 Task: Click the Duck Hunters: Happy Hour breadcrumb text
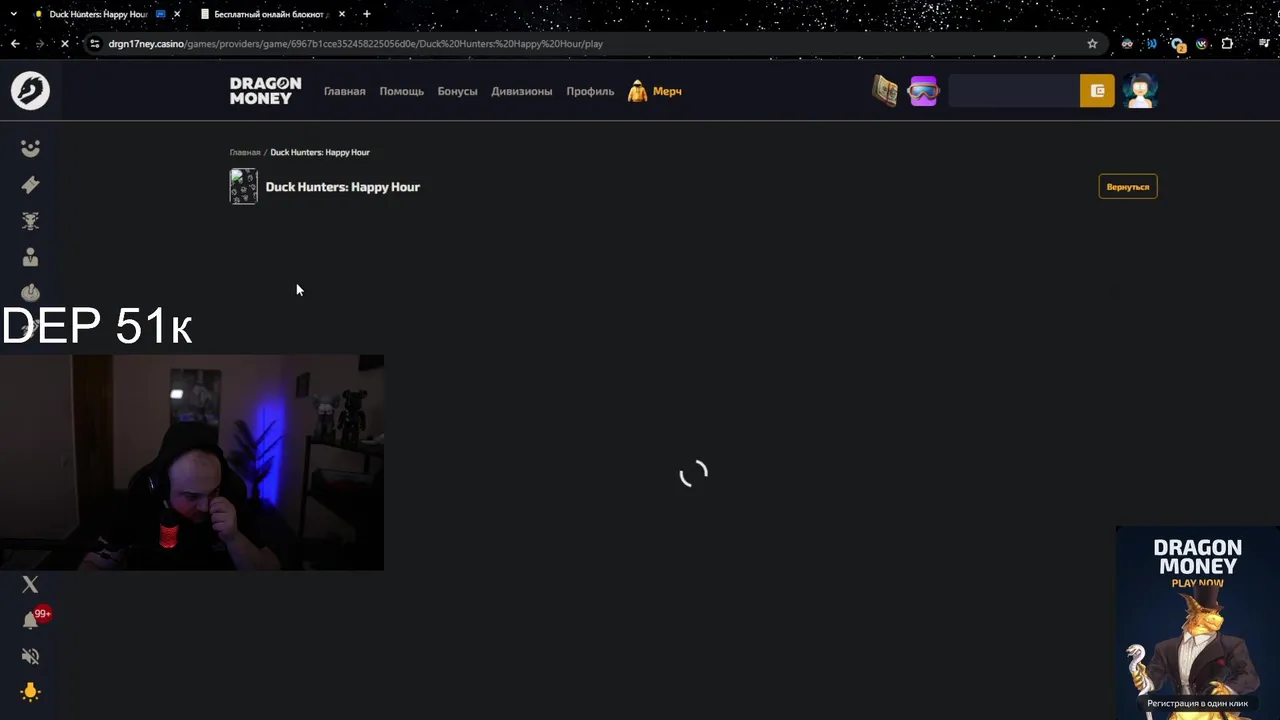pos(320,152)
